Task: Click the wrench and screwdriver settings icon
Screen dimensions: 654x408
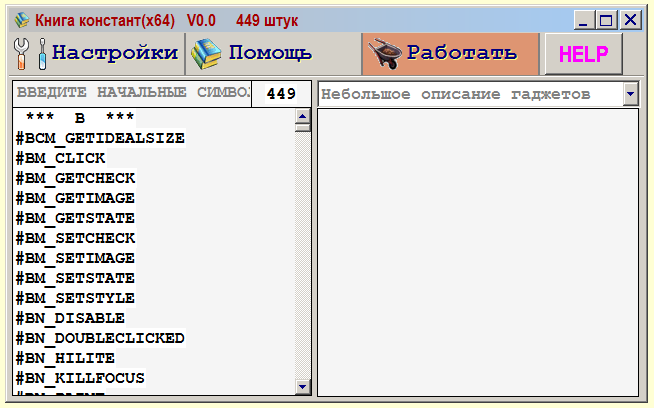Action: tap(30, 54)
